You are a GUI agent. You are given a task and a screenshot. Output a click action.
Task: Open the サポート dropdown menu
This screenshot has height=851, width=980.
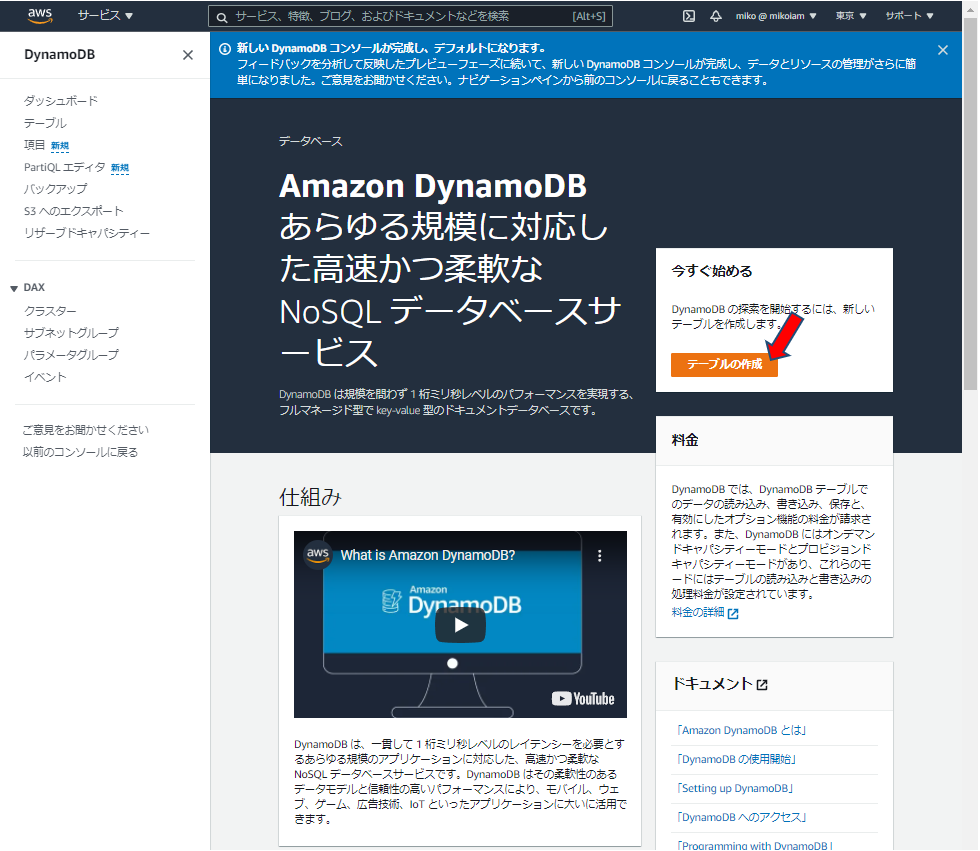click(x=909, y=16)
